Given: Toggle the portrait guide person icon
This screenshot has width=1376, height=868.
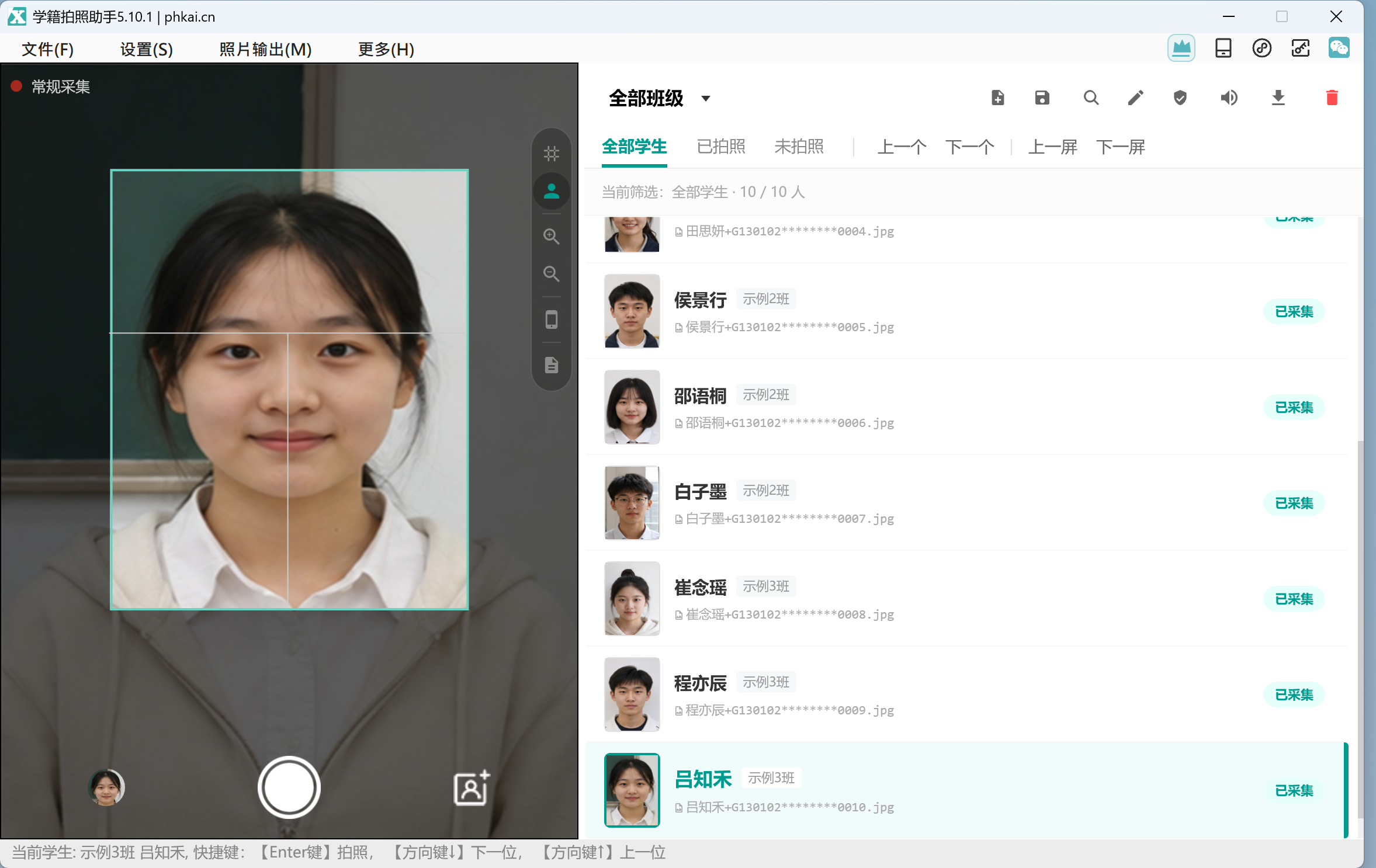Looking at the screenshot, I should pyautogui.click(x=552, y=191).
